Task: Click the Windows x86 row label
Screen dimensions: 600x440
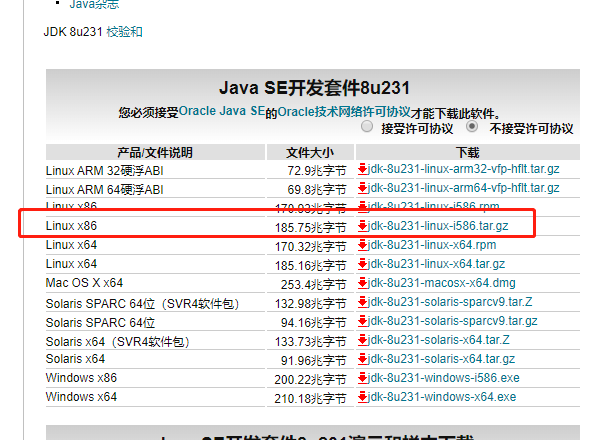Action: (81, 378)
